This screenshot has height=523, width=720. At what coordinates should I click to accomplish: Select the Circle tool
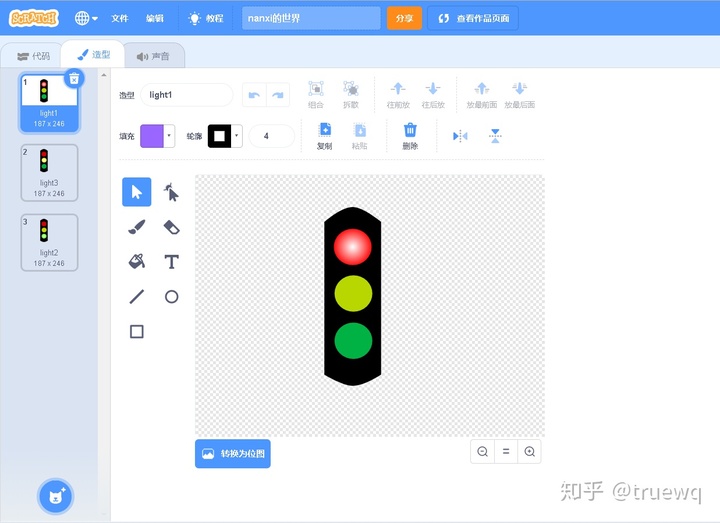[171, 297]
